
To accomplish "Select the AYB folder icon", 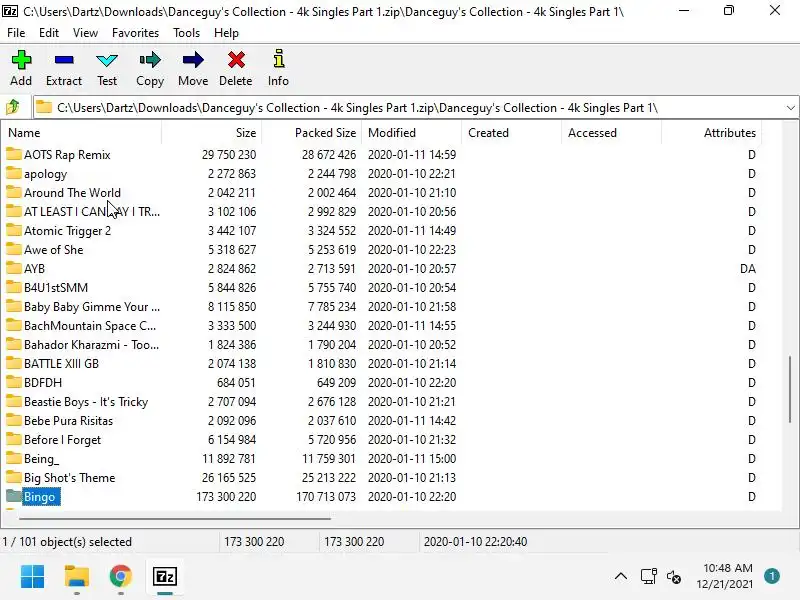I will (14, 267).
